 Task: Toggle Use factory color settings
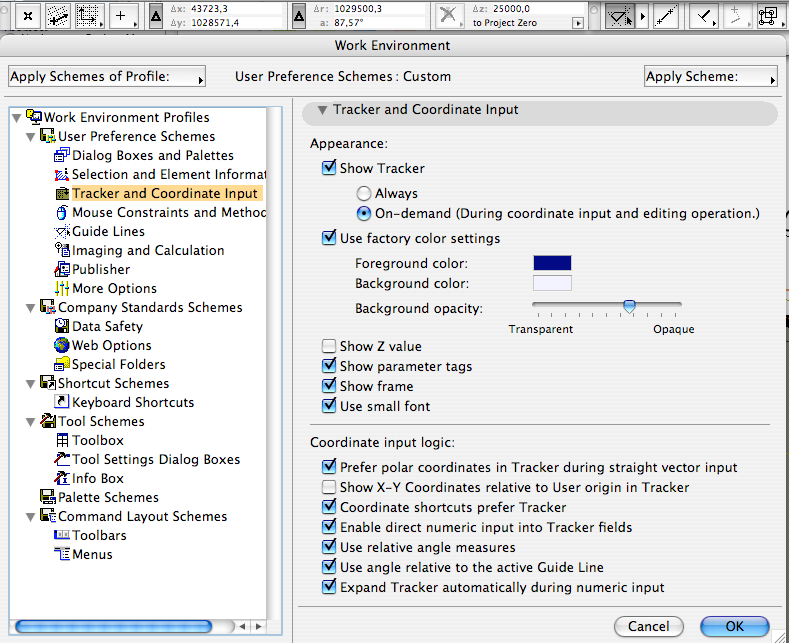tap(329, 237)
